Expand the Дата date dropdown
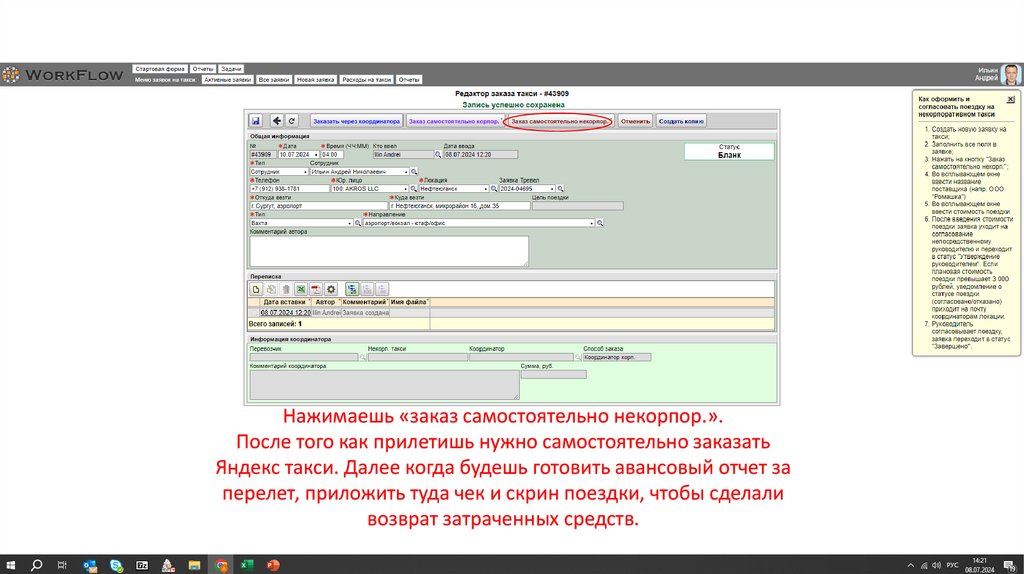This screenshot has width=1024, height=574. click(316, 155)
